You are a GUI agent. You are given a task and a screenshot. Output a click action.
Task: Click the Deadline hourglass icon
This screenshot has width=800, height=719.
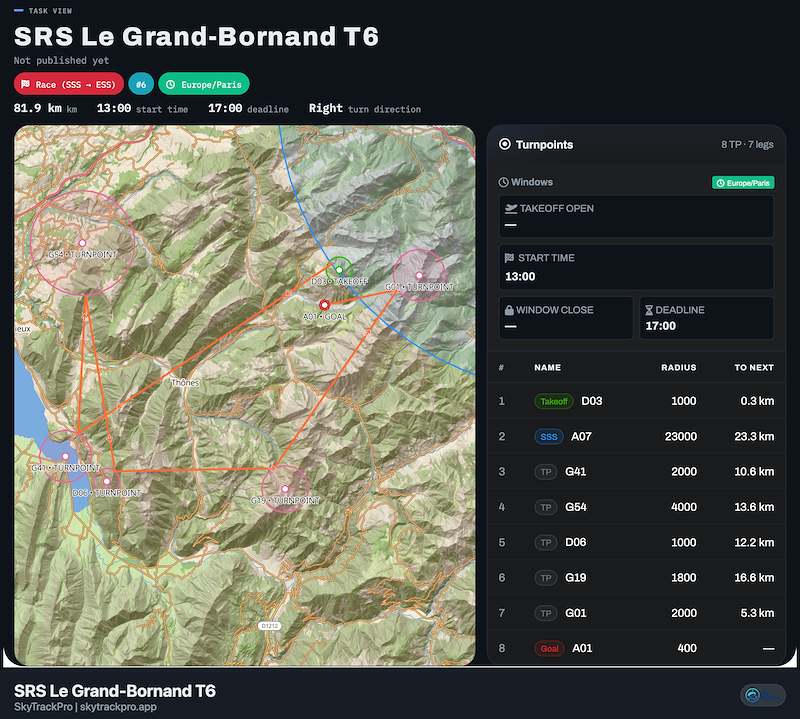click(649, 310)
